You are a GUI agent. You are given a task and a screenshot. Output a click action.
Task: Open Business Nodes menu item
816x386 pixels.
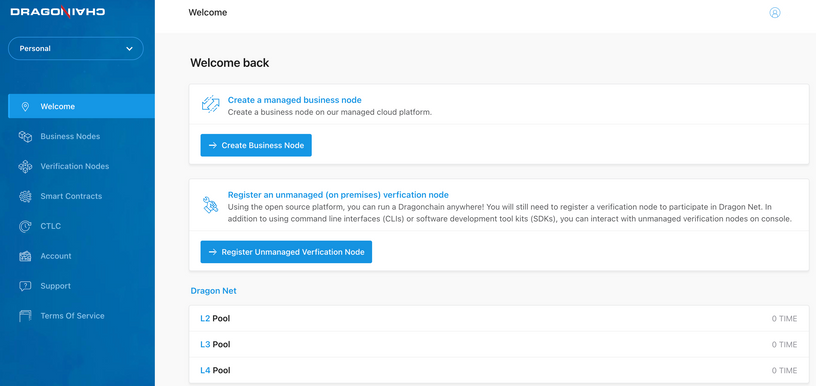pyautogui.click(x=70, y=136)
